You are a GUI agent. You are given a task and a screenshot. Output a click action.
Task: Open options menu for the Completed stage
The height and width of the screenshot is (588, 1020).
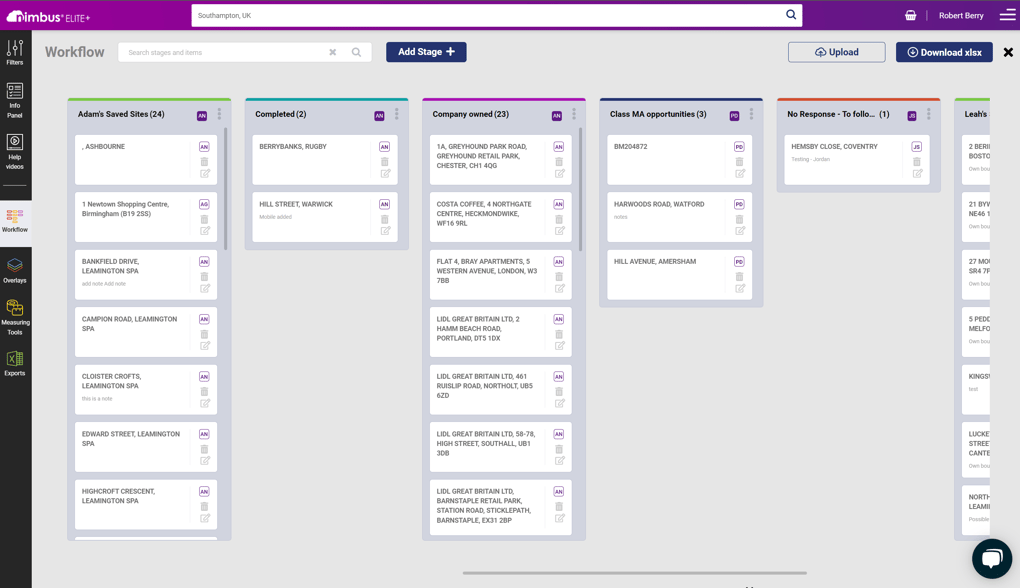(x=399, y=114)
